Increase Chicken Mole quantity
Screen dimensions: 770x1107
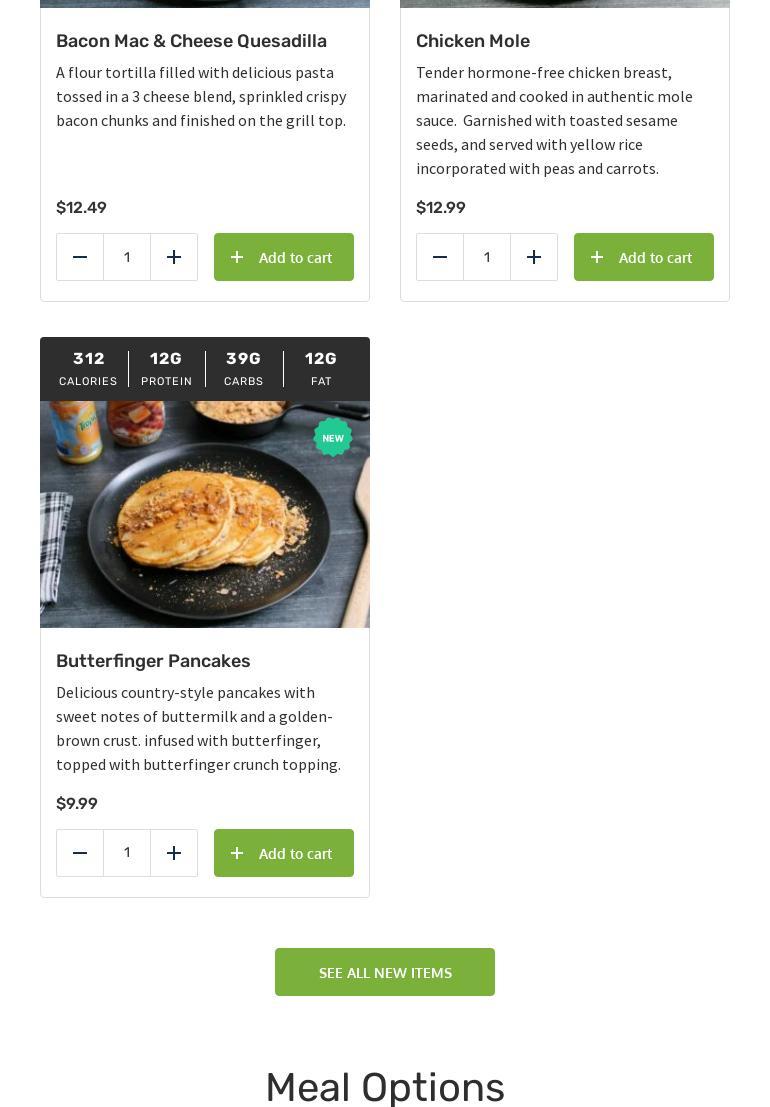click(534, 257)
